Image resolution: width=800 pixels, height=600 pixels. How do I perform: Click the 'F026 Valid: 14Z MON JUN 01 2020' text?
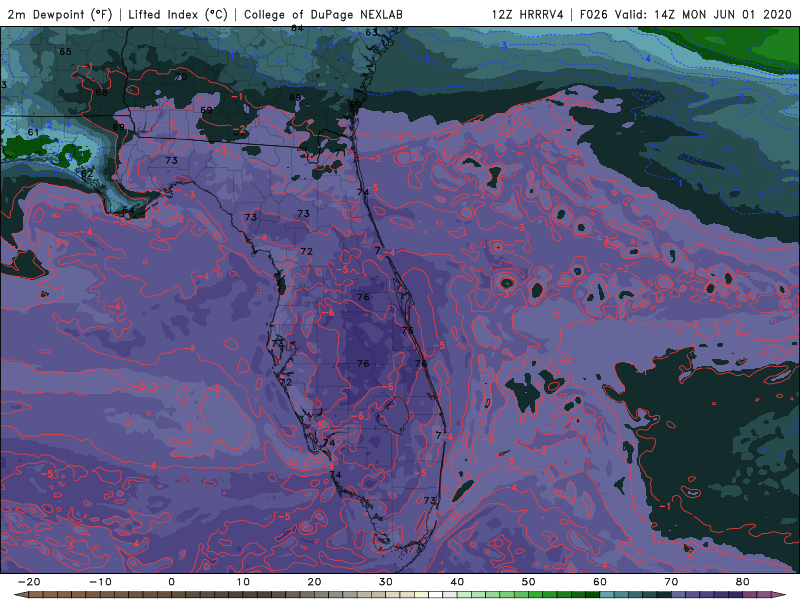pos(685,14)
